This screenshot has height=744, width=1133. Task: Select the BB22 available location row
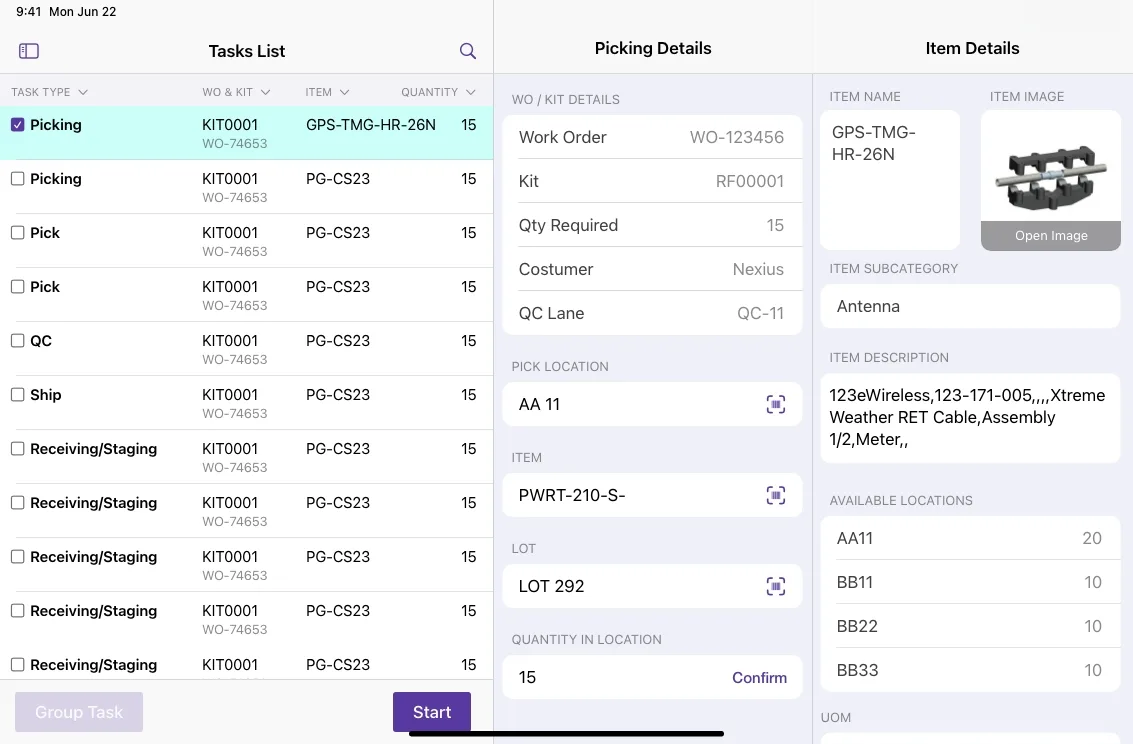click(970, 626)
